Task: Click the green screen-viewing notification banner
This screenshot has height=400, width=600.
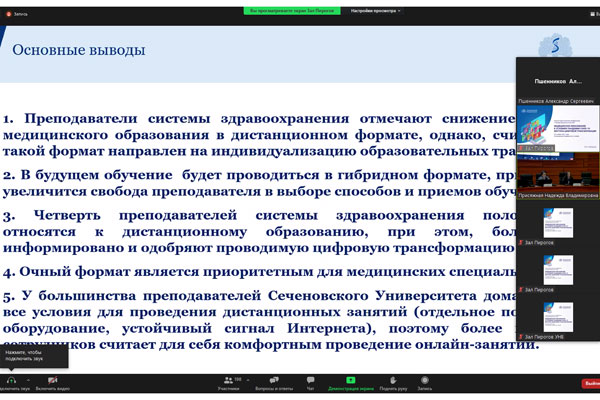Action: (290, 10)
